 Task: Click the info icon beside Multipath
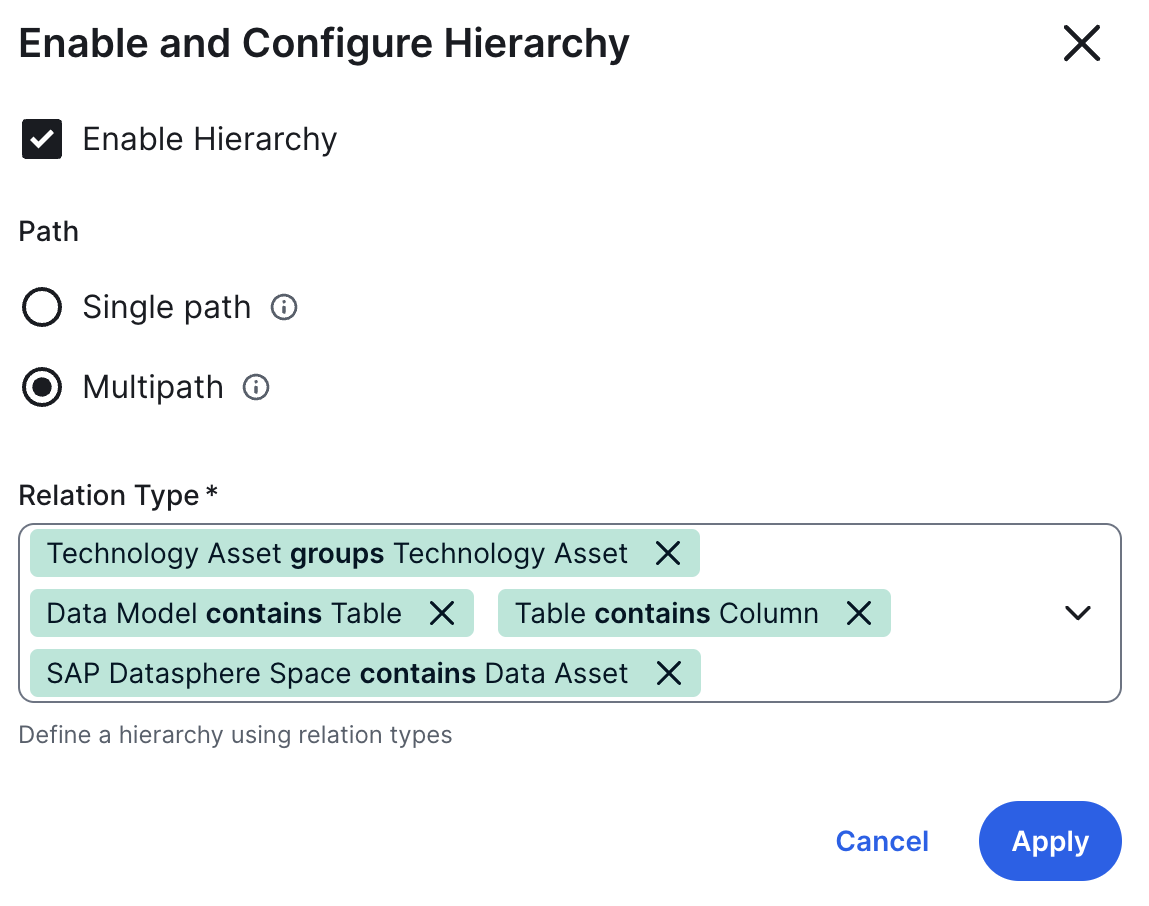point(256,388)
